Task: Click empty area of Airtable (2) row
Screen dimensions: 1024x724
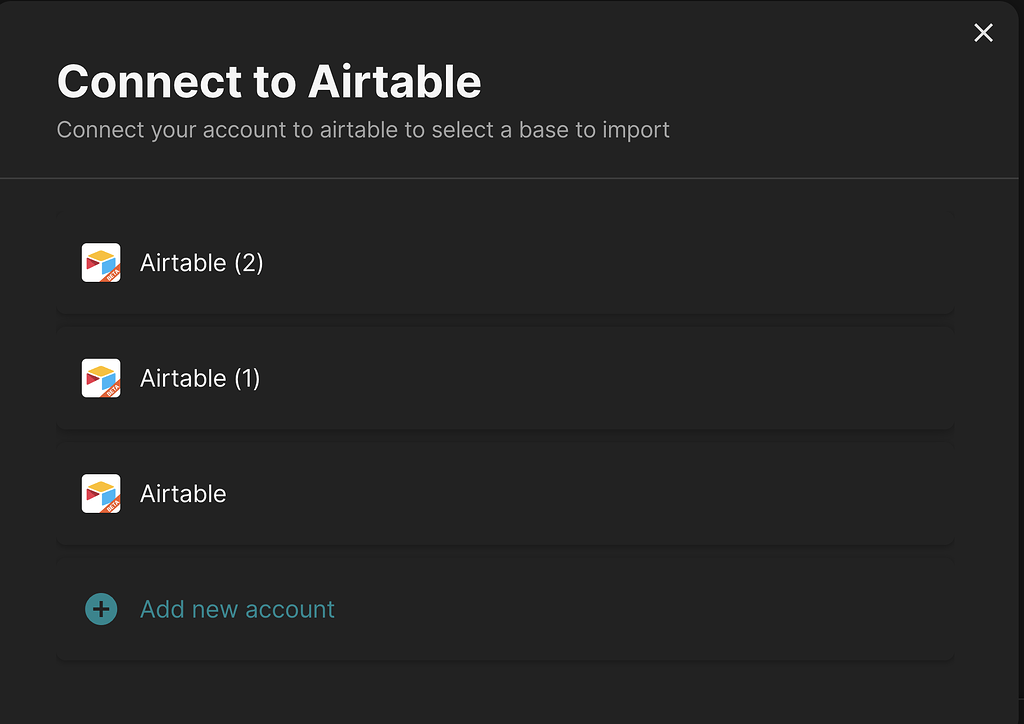Action: coord(600,263)
